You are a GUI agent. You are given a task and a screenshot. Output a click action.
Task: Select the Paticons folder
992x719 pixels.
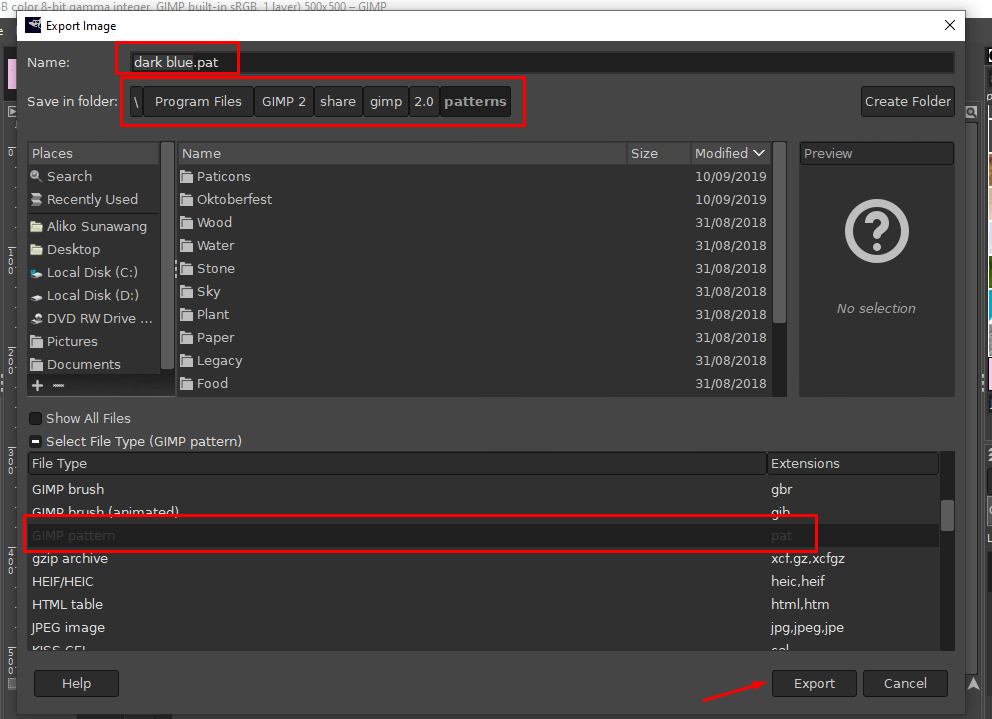474,177
